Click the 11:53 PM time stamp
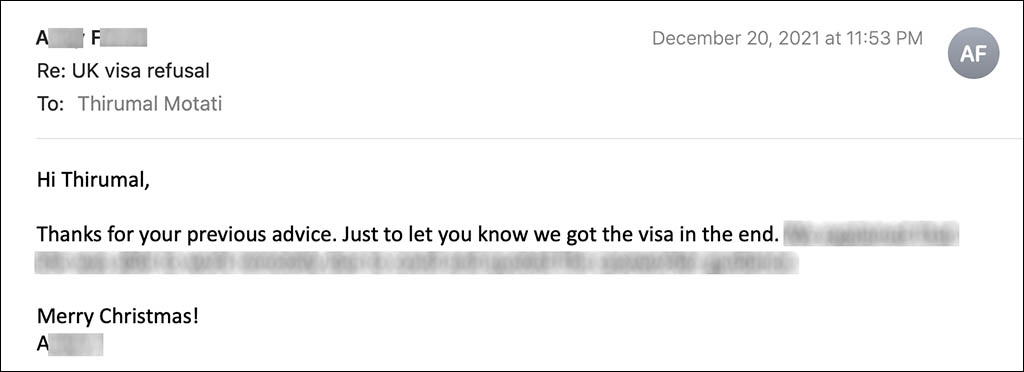1024x372 pixels. pyautogui.click(x=881, y=39)
